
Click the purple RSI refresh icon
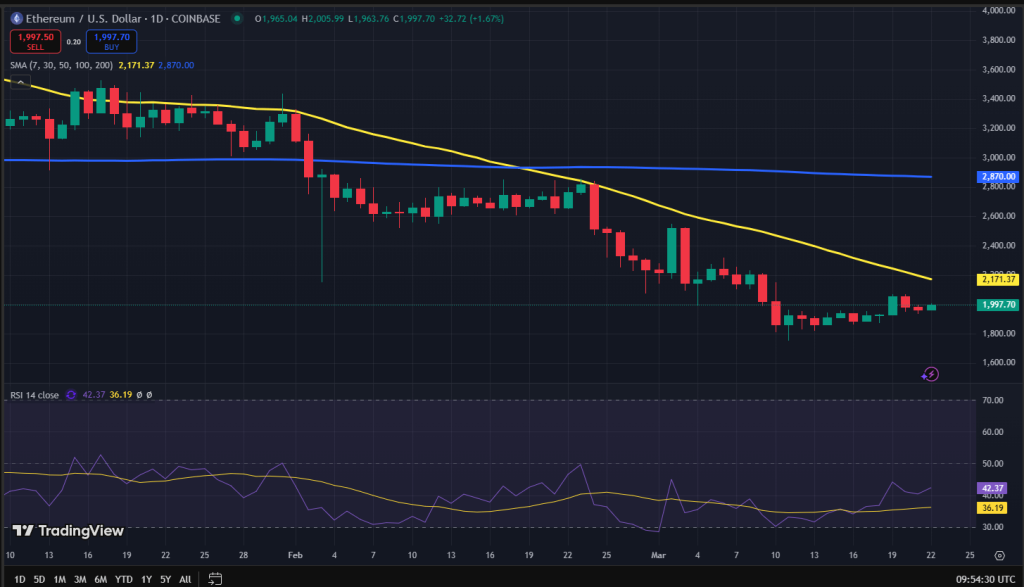click(x=71, y=395)
